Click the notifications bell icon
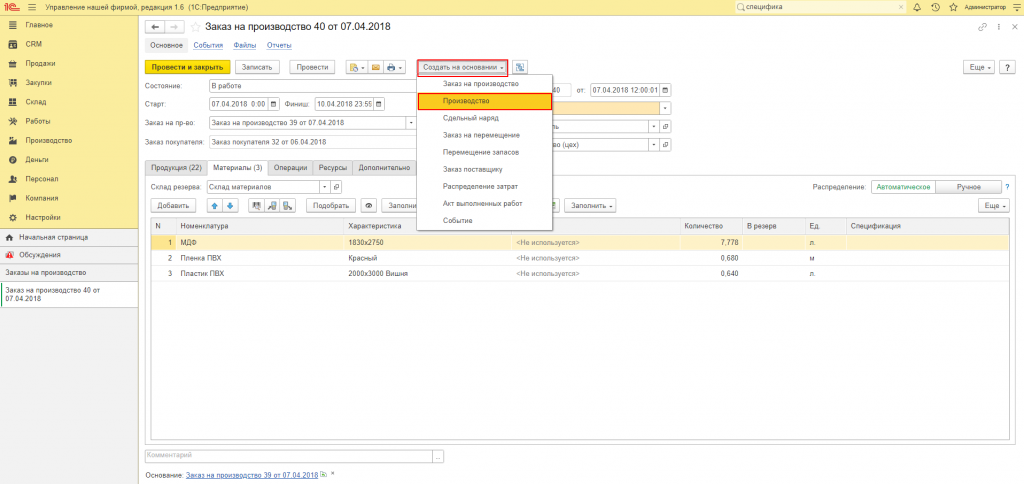This screenshot has height=484, width=1024. [917, 7]
